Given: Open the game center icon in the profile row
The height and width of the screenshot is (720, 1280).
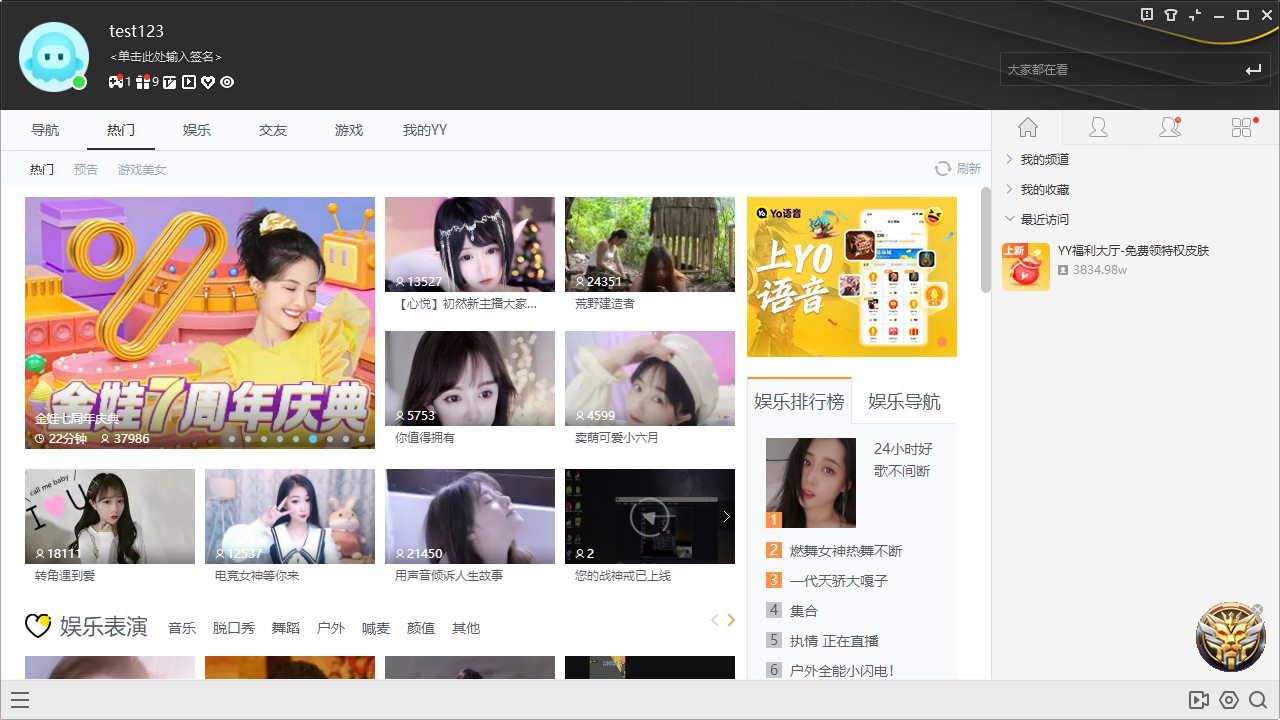Looking at the screenshot, I should pos(116,82).
